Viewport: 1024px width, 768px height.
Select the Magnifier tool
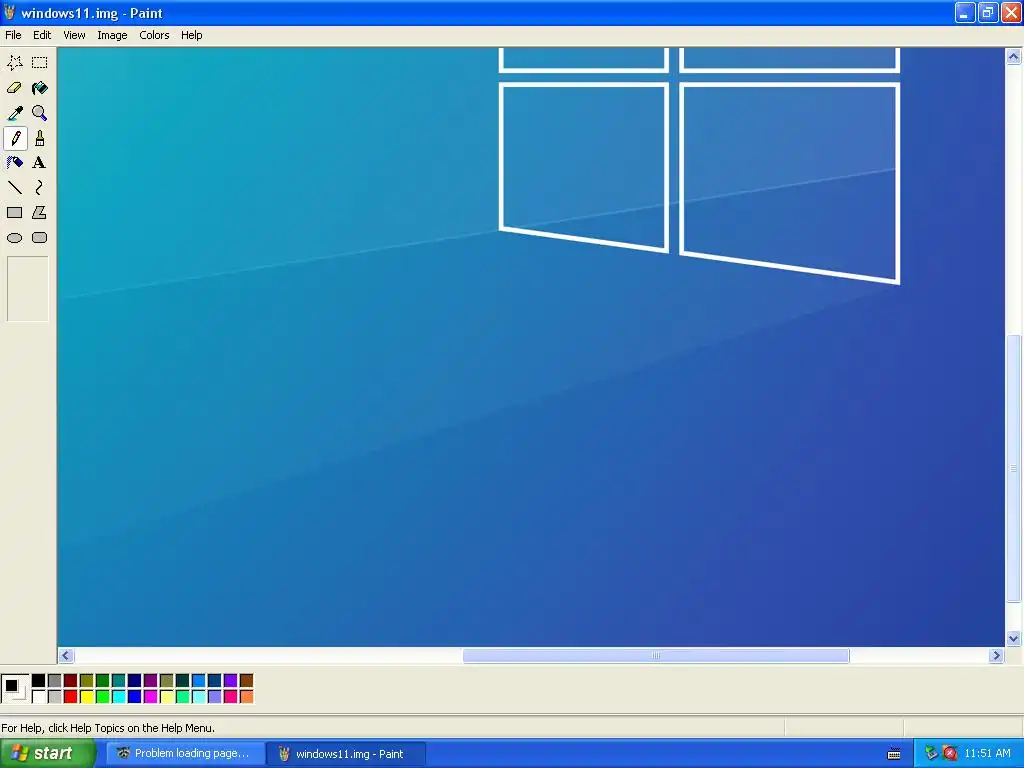(39, 113)
